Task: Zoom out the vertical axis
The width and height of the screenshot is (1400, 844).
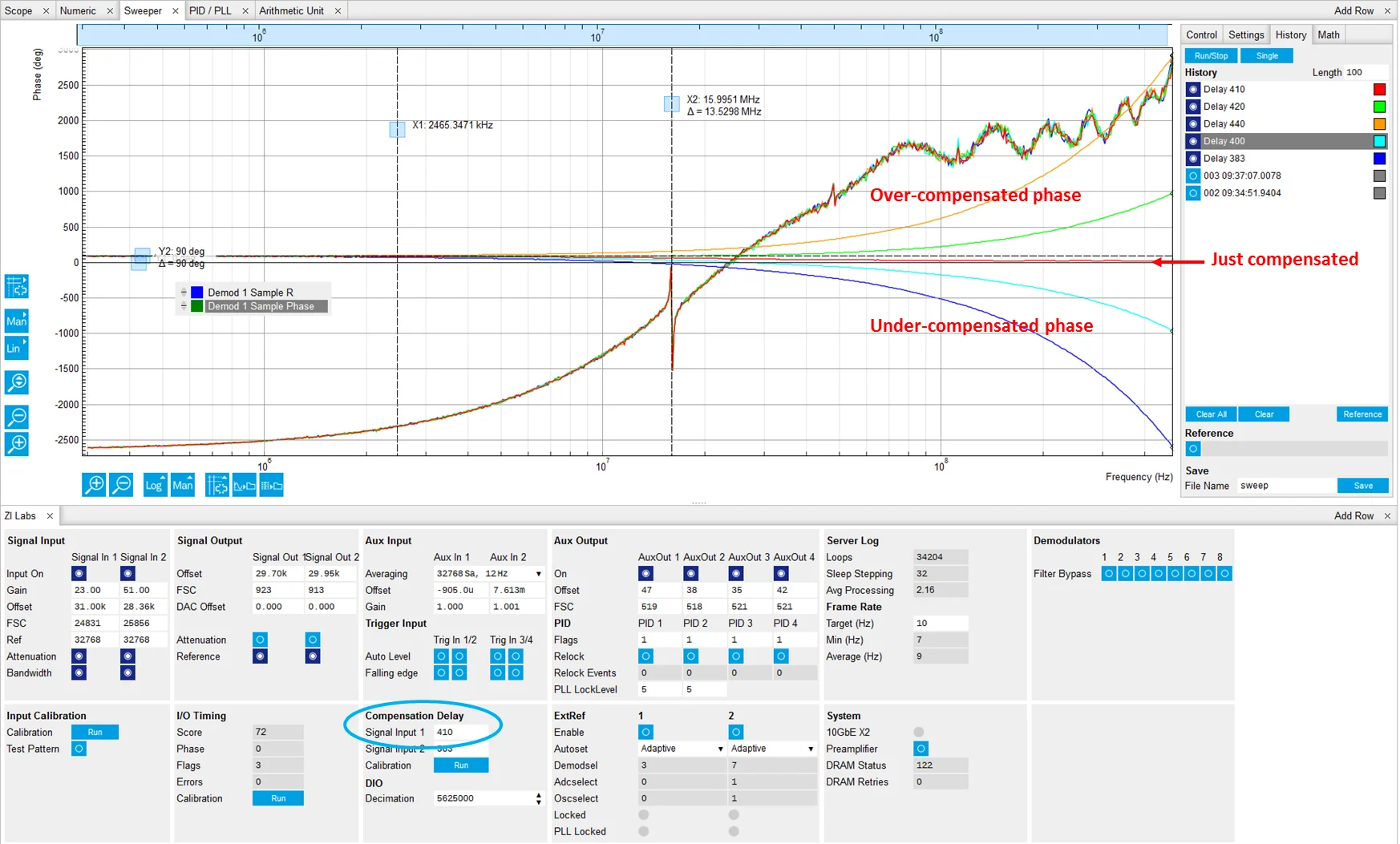Action: tap(16, 417)
